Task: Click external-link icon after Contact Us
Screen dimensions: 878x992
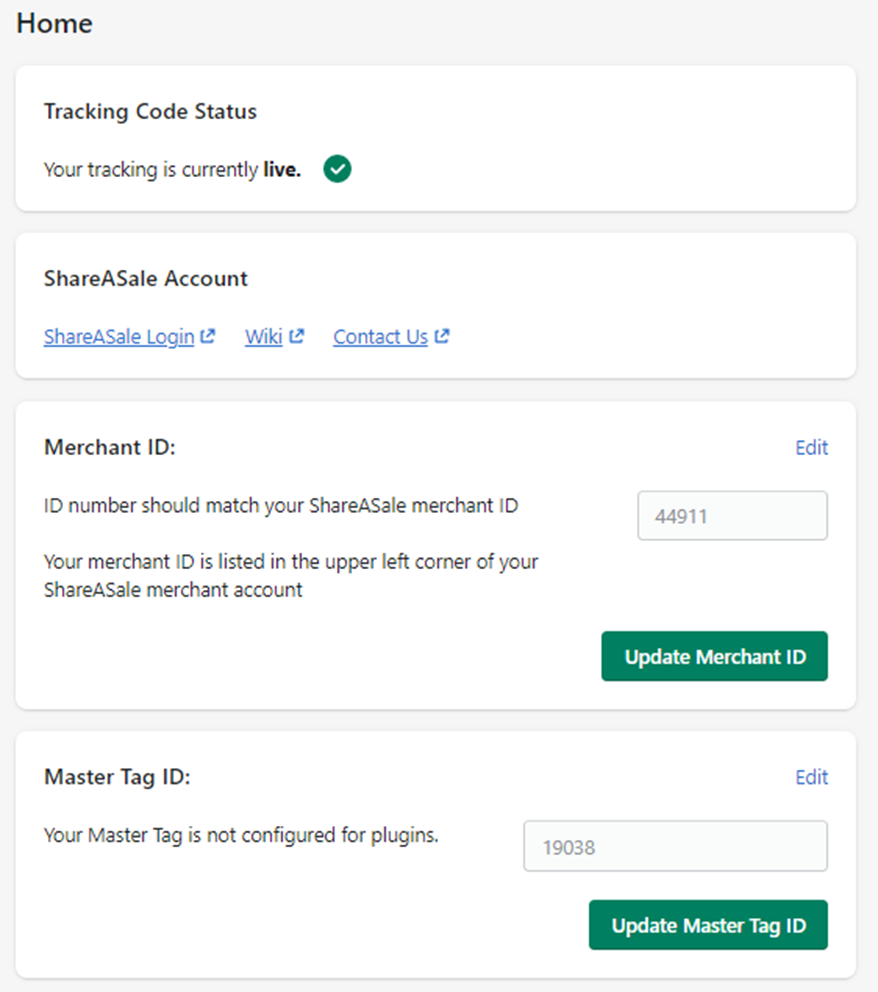Action: pos(442,336)
